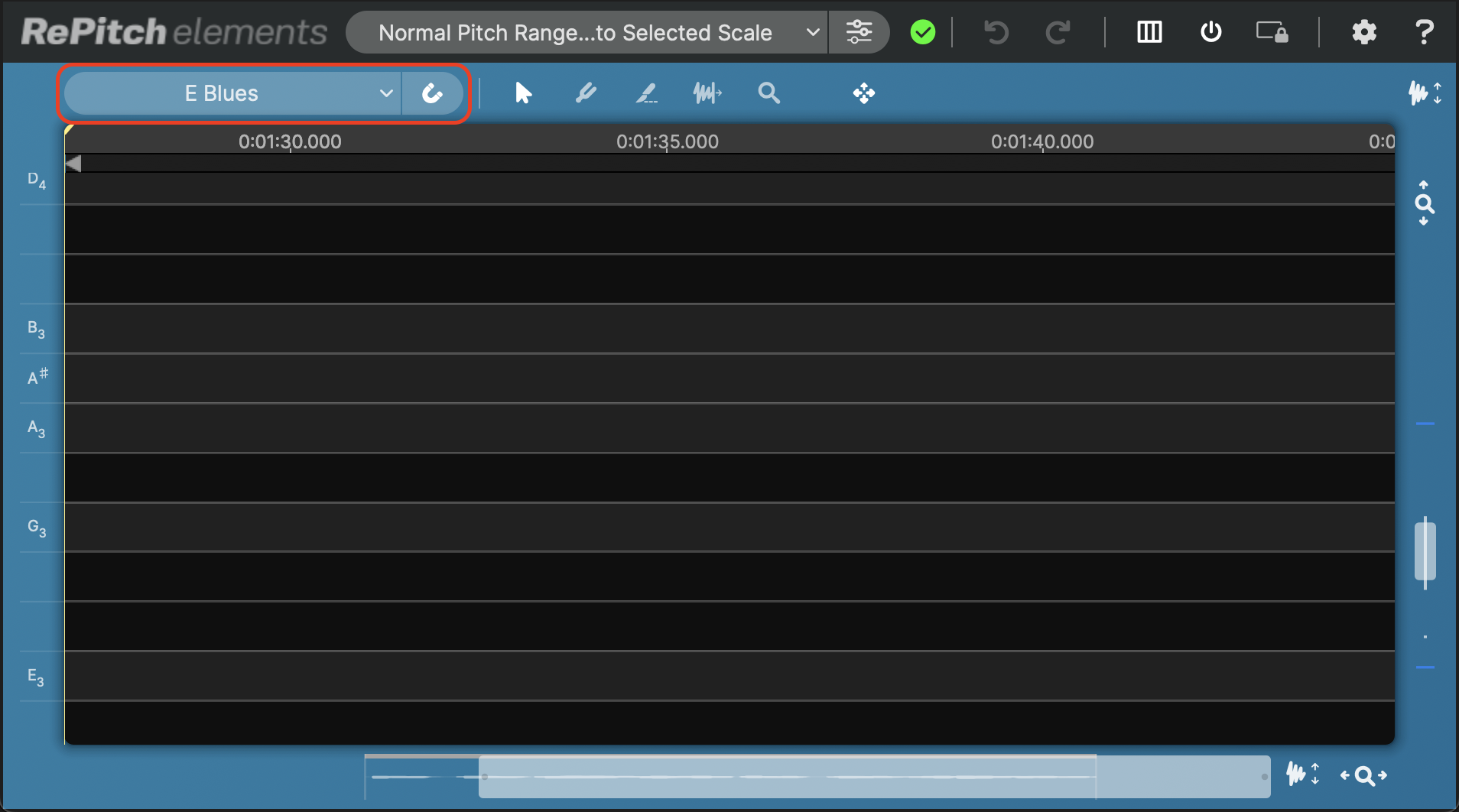1459x812 pixels.
Task: Select the line drawing pencil tool
Action: (x=647, y=93)
